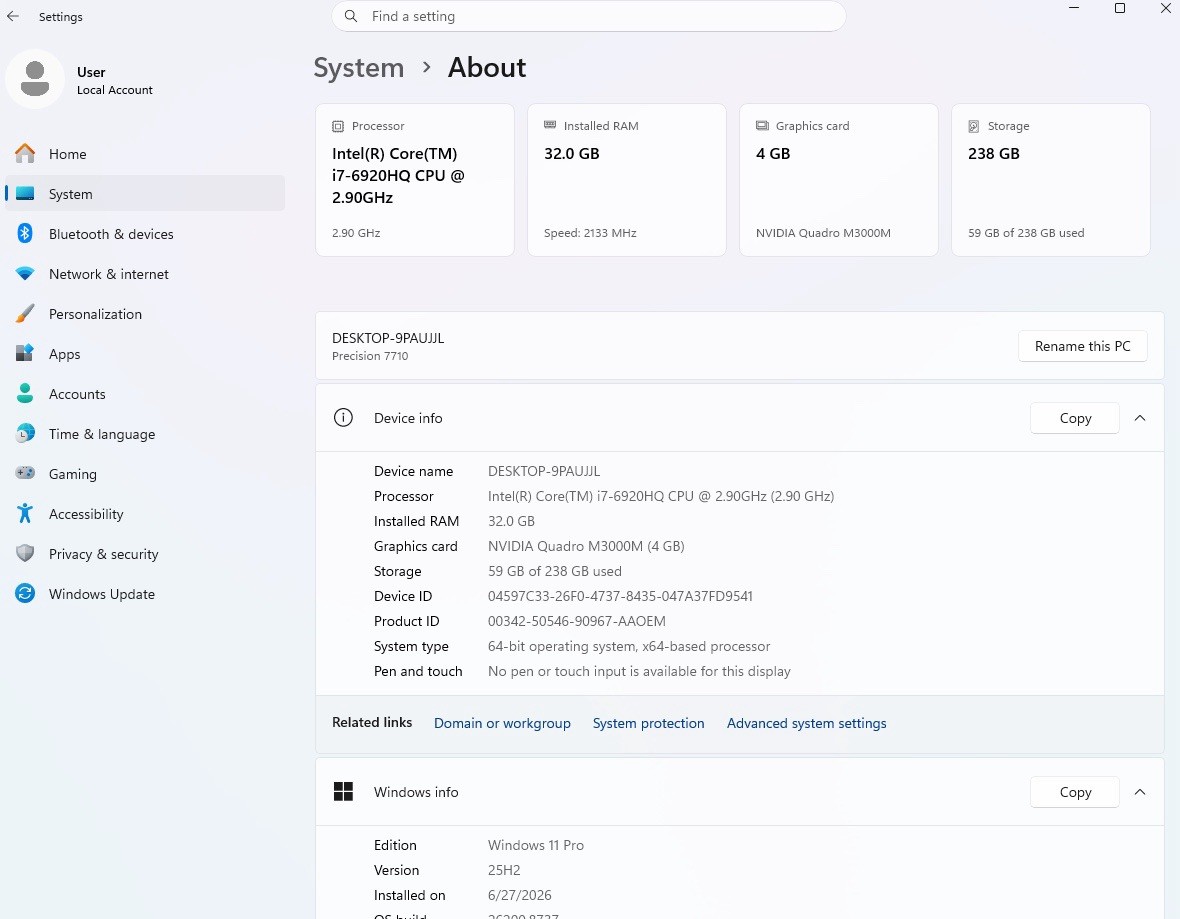Open Personalization paintbrush icon
Viewport: 1180px width, 919px height.
[25, 313]
